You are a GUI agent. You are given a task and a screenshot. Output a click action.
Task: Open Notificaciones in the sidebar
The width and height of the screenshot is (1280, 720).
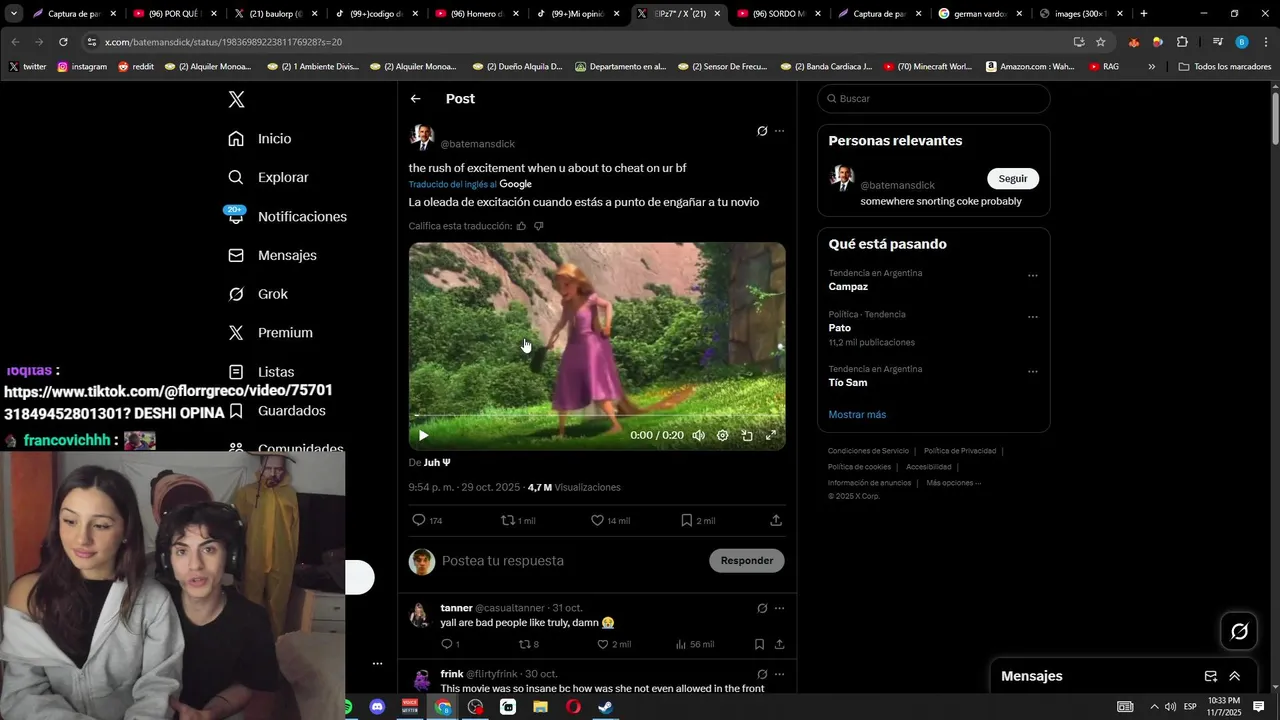(286, 216)
